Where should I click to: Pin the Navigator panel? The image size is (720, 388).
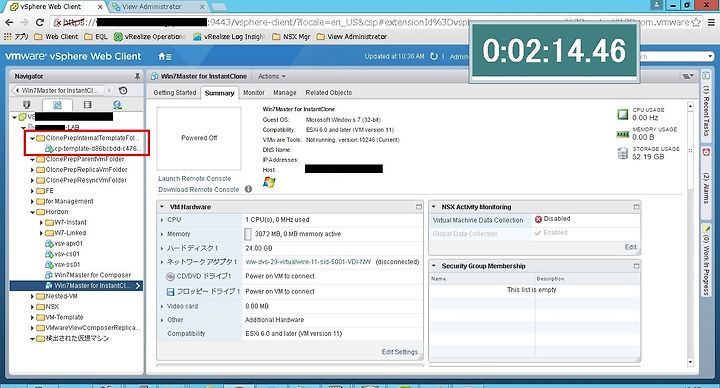pos(137,76)
